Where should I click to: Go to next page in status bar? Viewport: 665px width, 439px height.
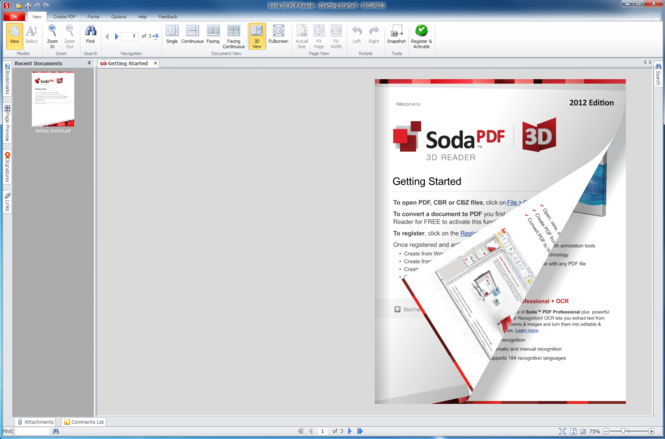coord(350,431)
